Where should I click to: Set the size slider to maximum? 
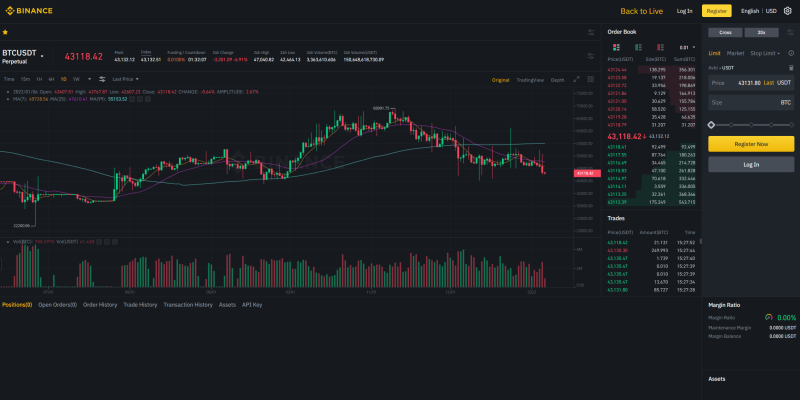pyautogui.click(x=791, y=124)
